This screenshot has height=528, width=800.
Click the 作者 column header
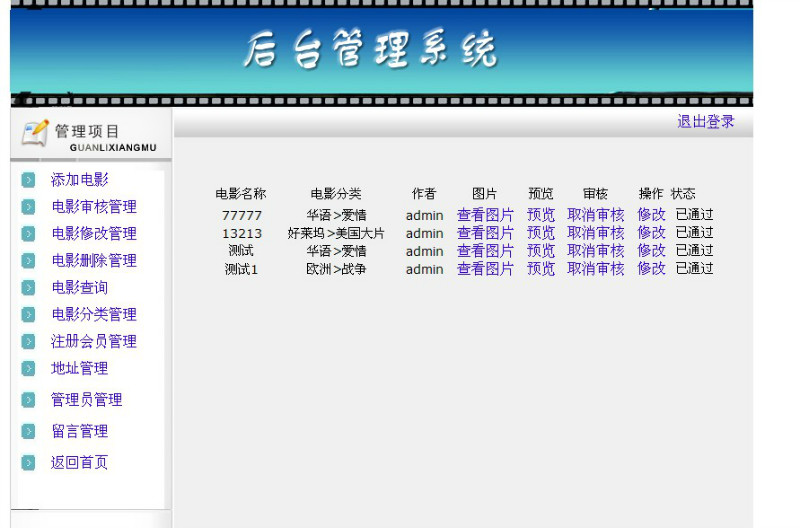(x=424, y=194)
